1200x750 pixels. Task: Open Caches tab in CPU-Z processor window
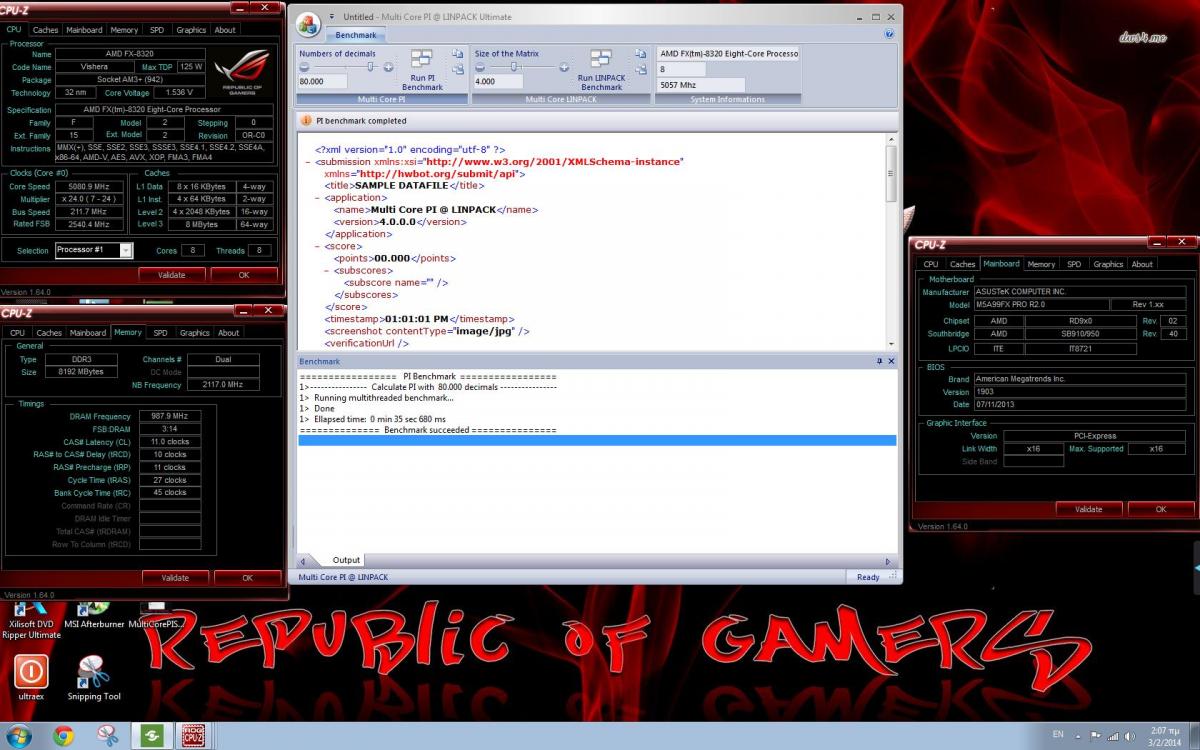pyautogui.click(x=45, y=30)
